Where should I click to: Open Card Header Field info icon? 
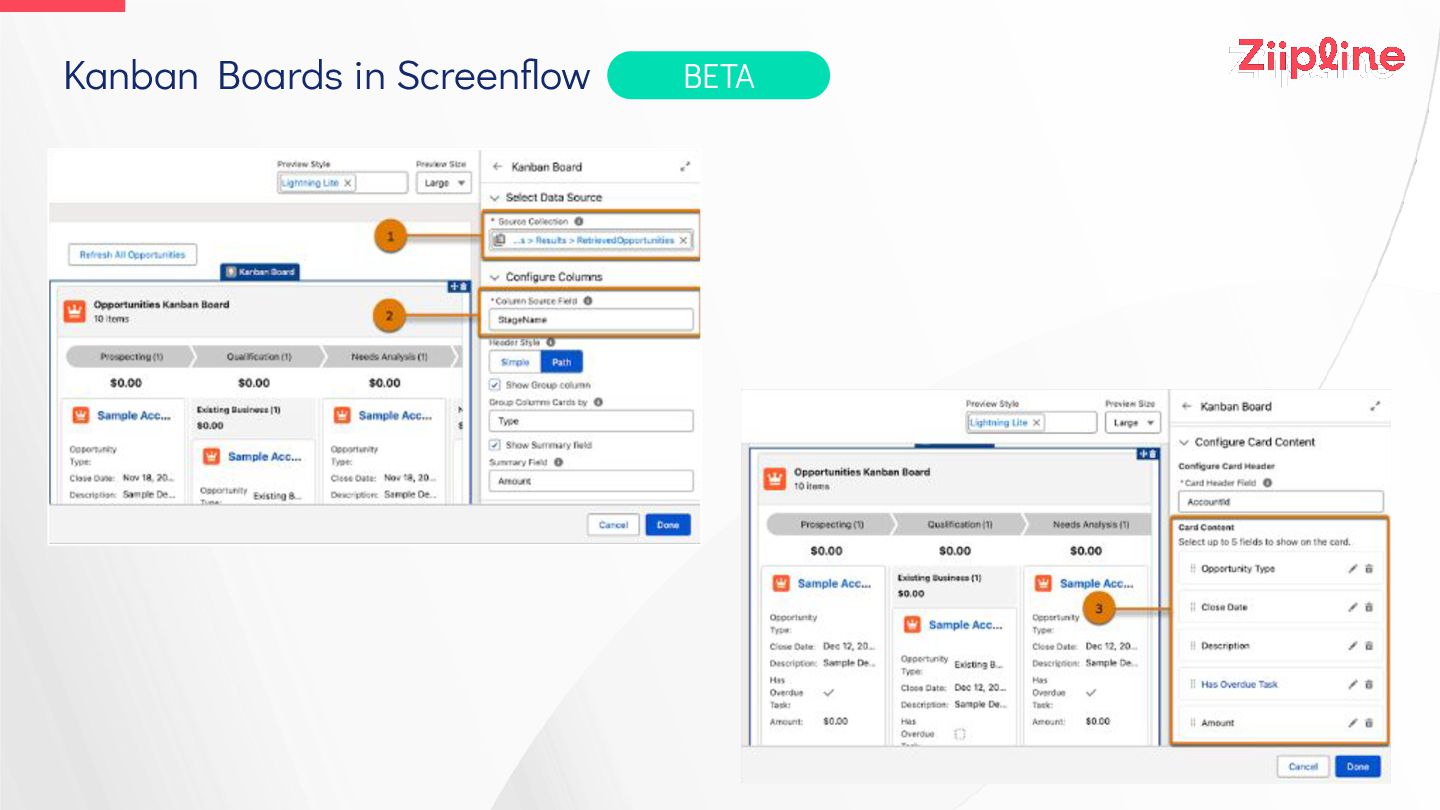tap(1268, 482)
